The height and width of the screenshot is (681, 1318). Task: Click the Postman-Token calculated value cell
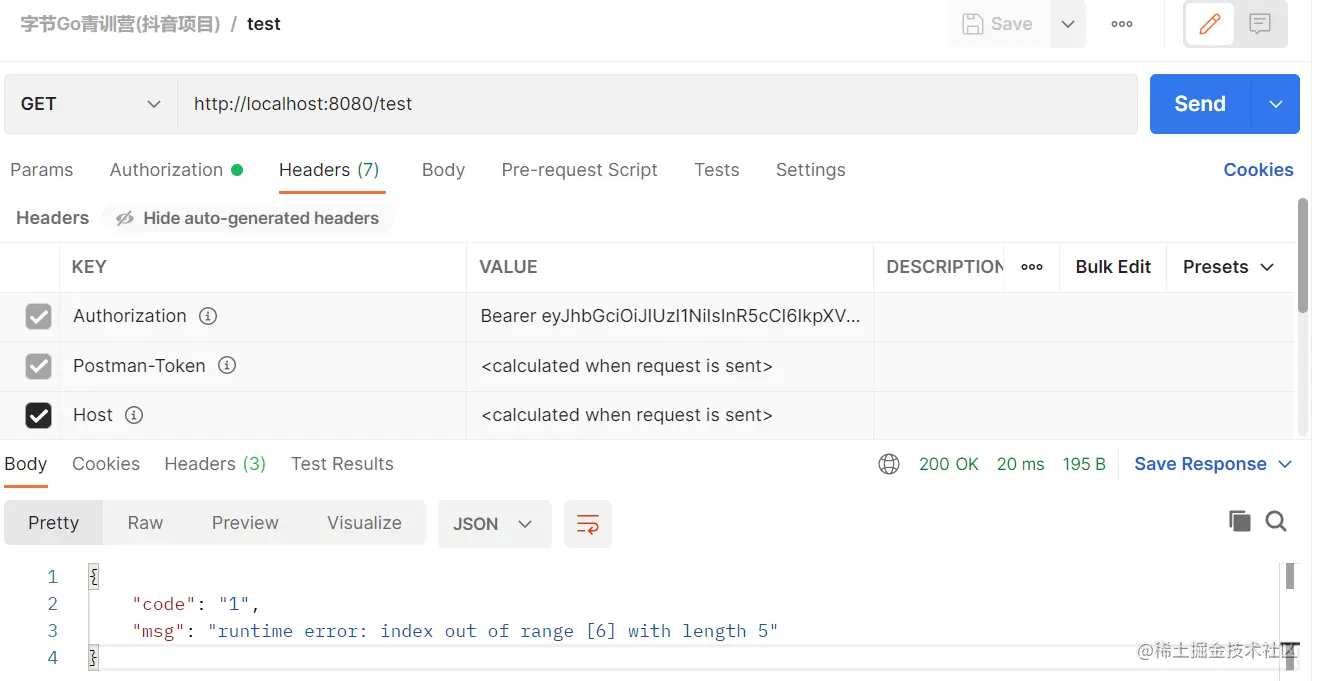670,366
